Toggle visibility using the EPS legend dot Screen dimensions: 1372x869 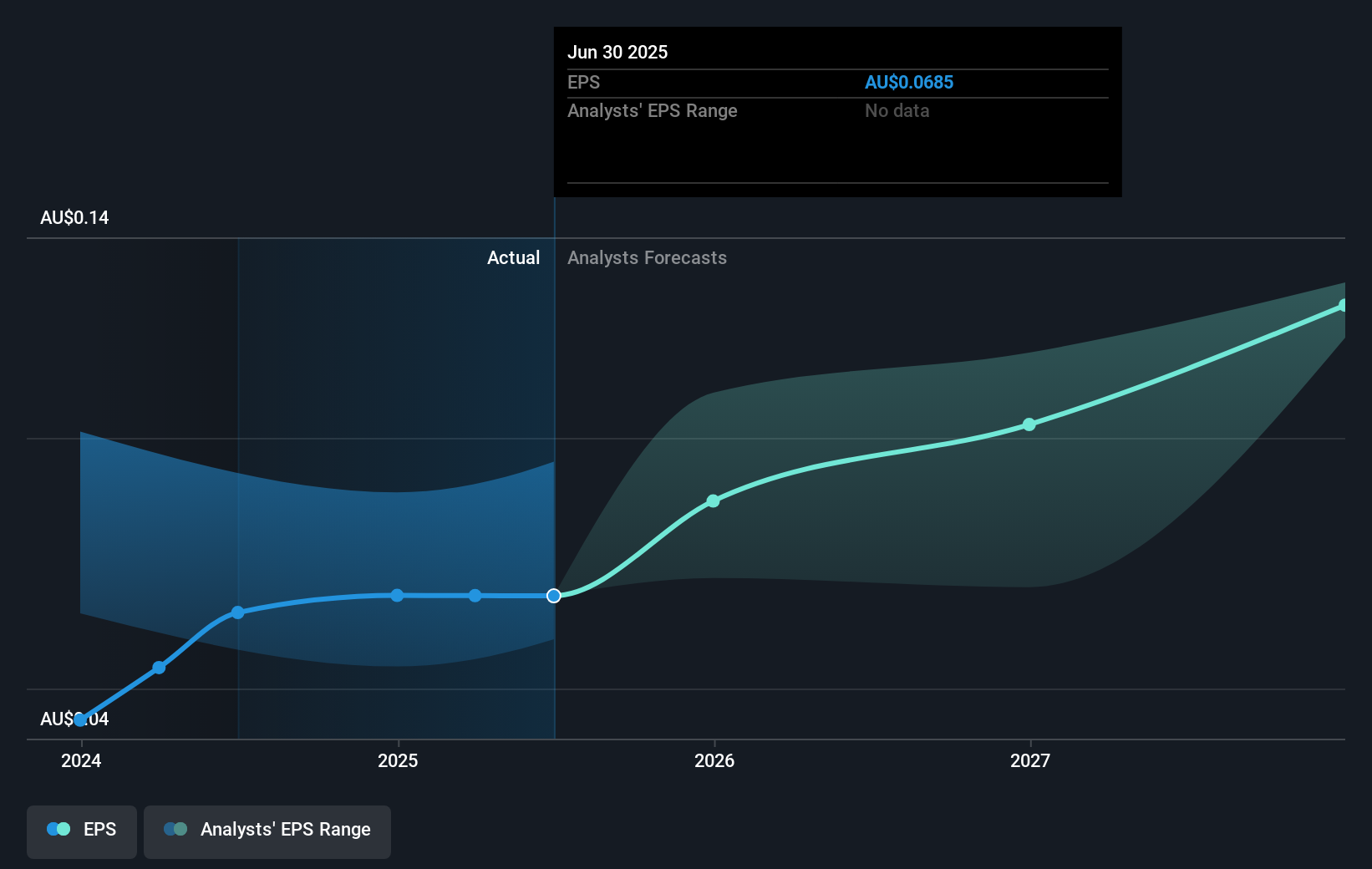(57, 828)
